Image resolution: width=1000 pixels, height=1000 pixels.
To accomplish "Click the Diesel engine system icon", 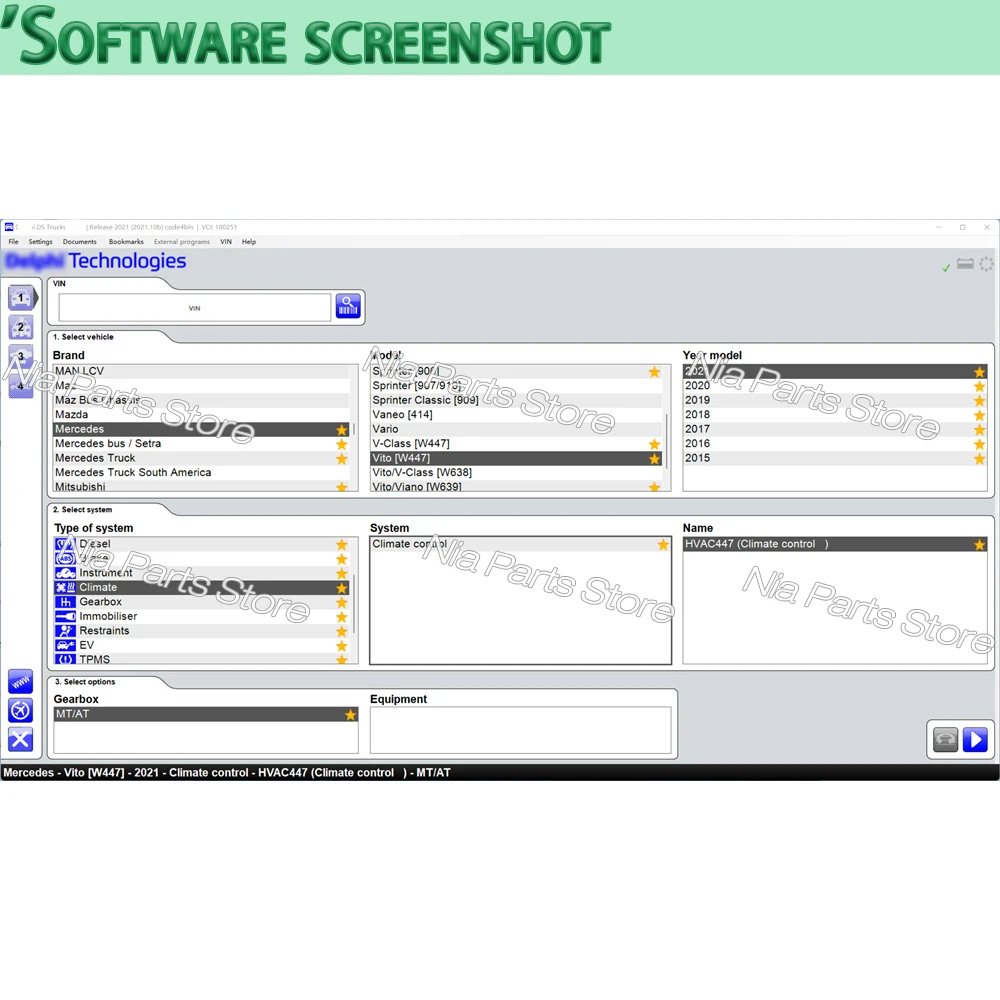I will [x=65, y=544].
